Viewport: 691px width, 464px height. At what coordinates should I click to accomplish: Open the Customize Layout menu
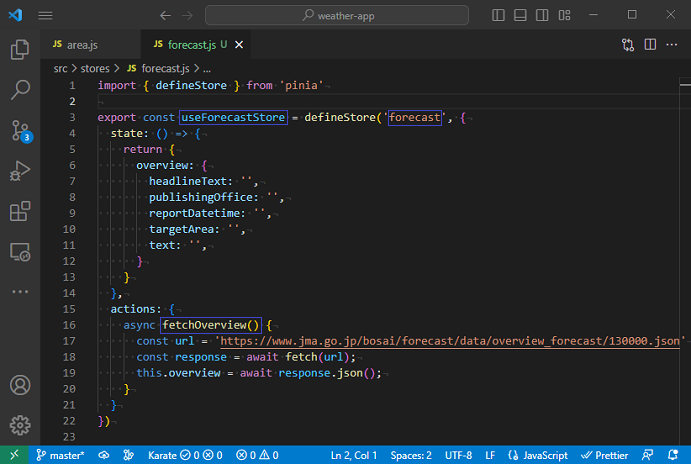[565, 15]
